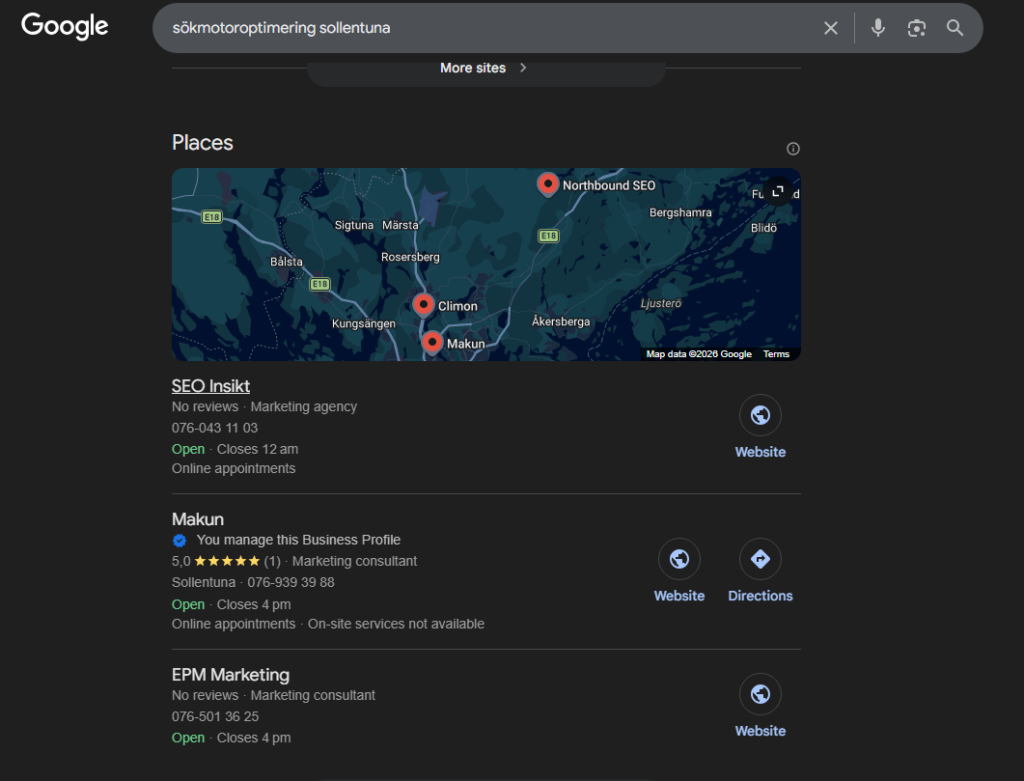Open the SEO Insikt website globe icon
Screen dimensions: 1024x781
click(760, 415)
